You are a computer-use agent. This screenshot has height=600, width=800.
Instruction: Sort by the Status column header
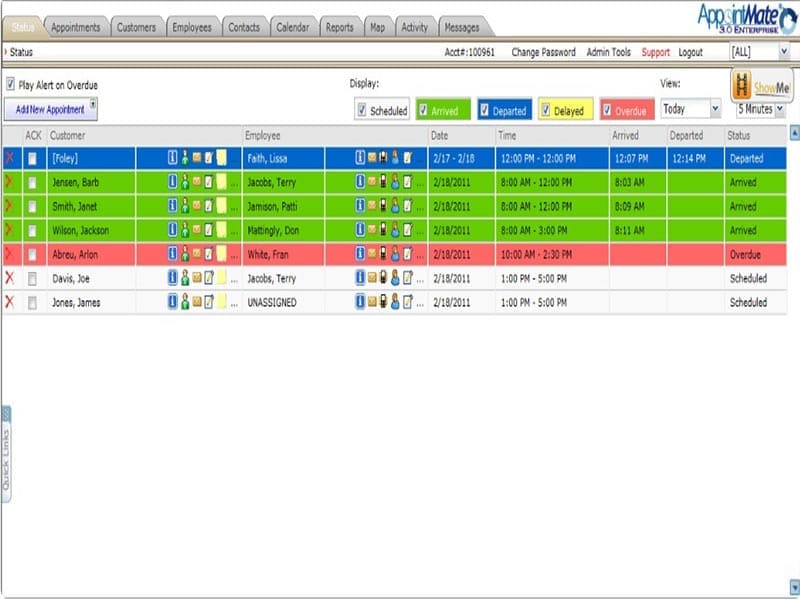pyautogui.click(x=738, y=135)
